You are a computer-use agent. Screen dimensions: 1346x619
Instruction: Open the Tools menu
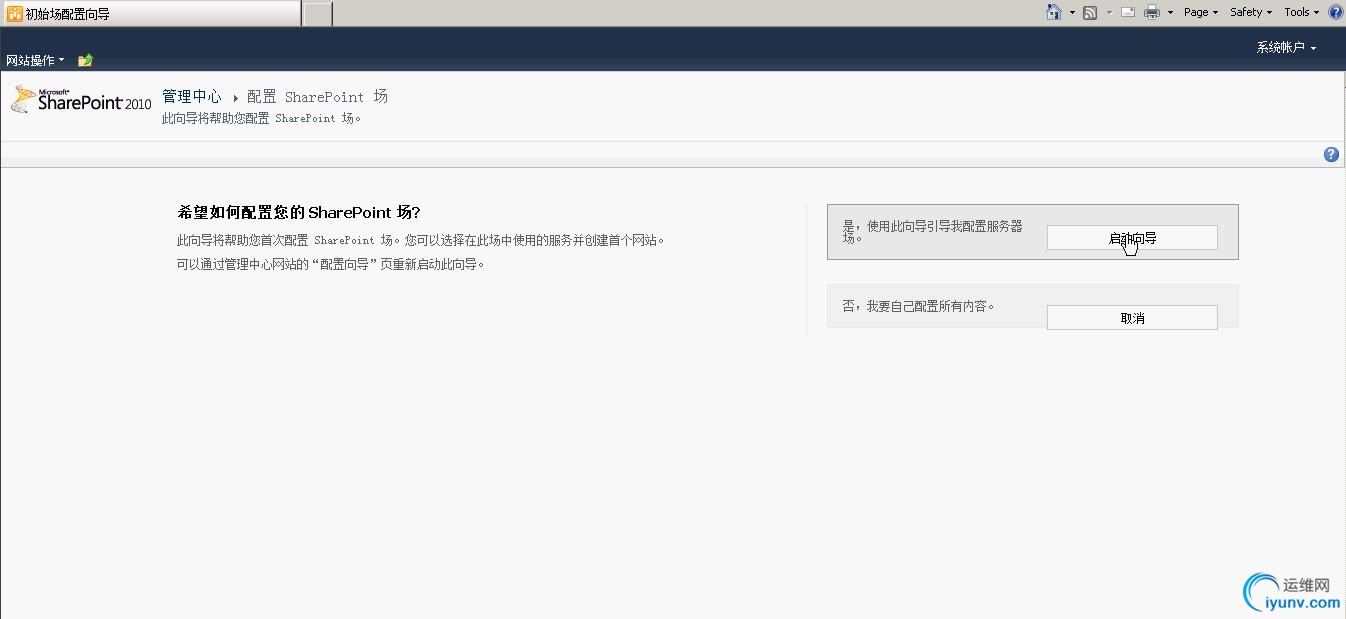point(1302,12)
